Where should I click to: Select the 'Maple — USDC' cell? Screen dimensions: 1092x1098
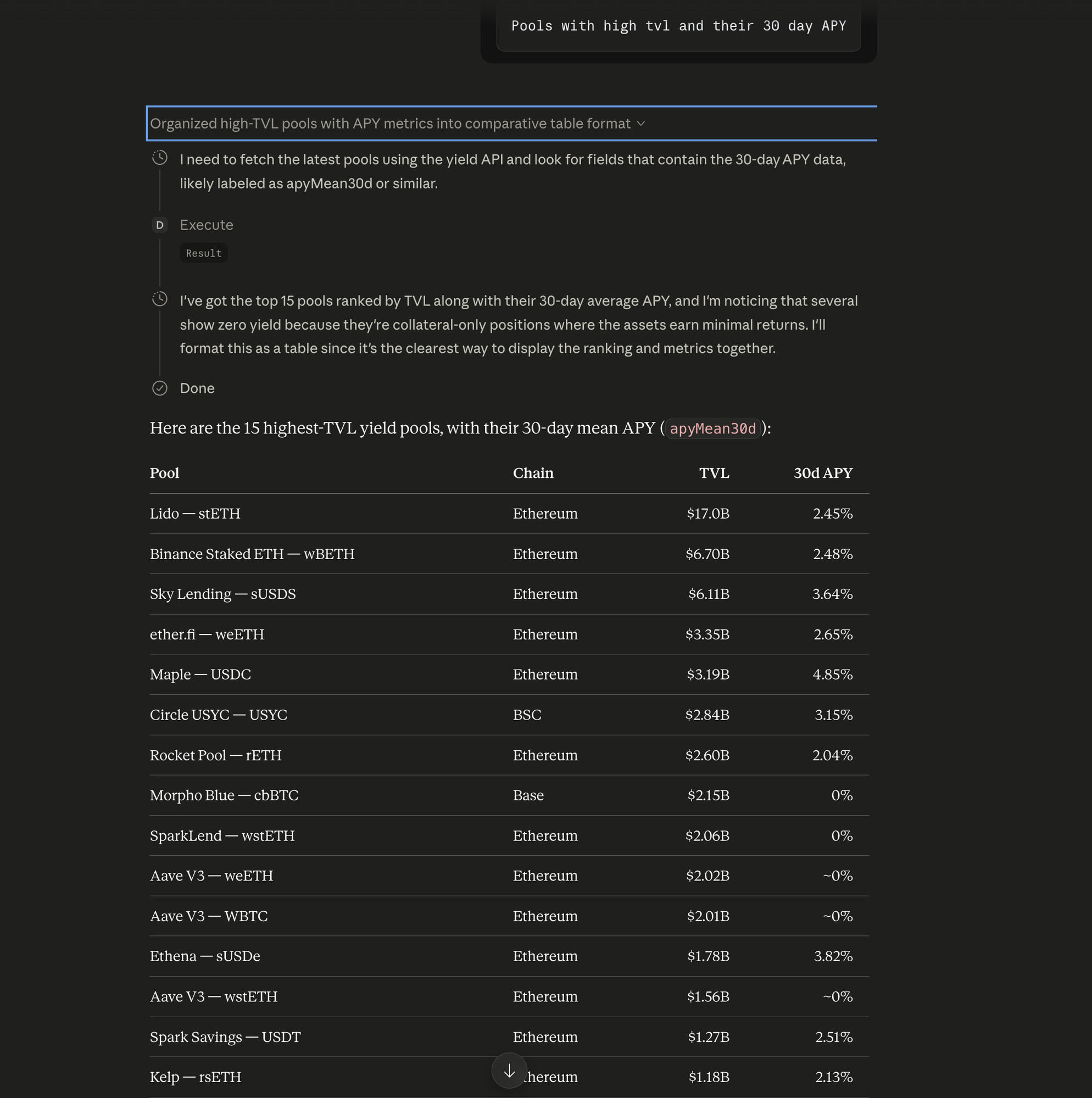[x=200, y=674]
